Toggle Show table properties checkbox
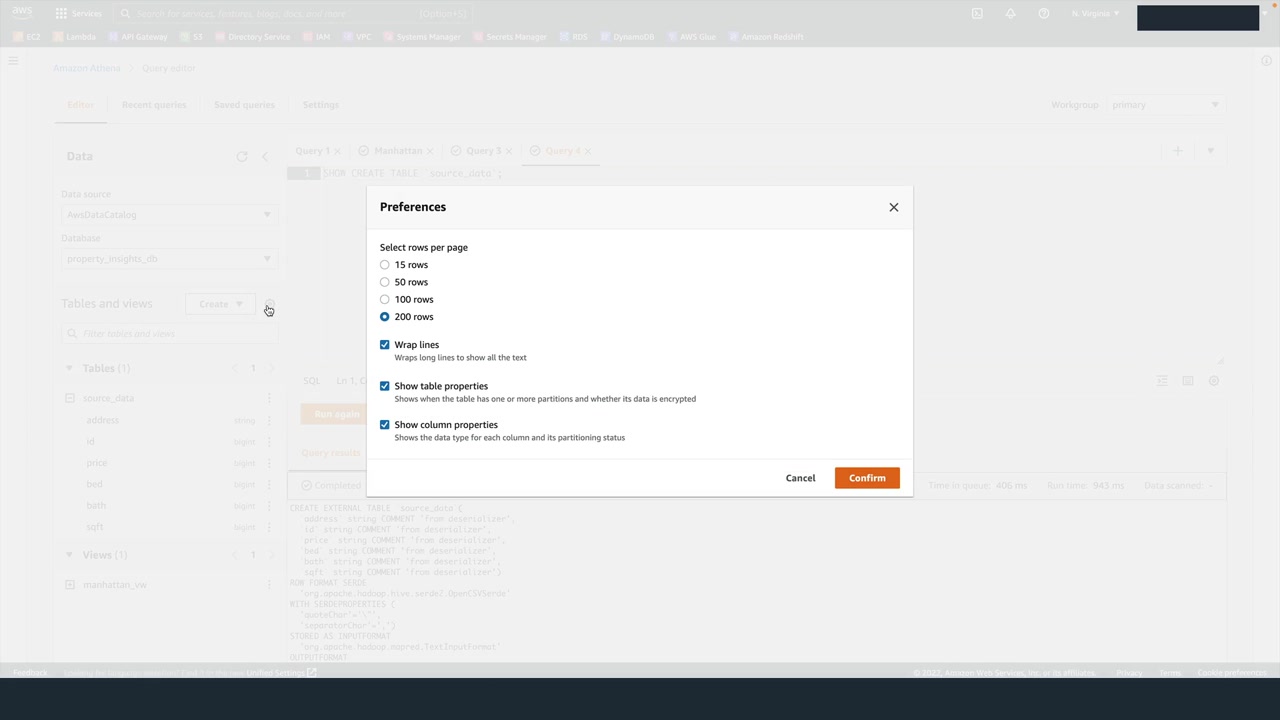This screenshot has height=720, width=1280. point(385,385)
